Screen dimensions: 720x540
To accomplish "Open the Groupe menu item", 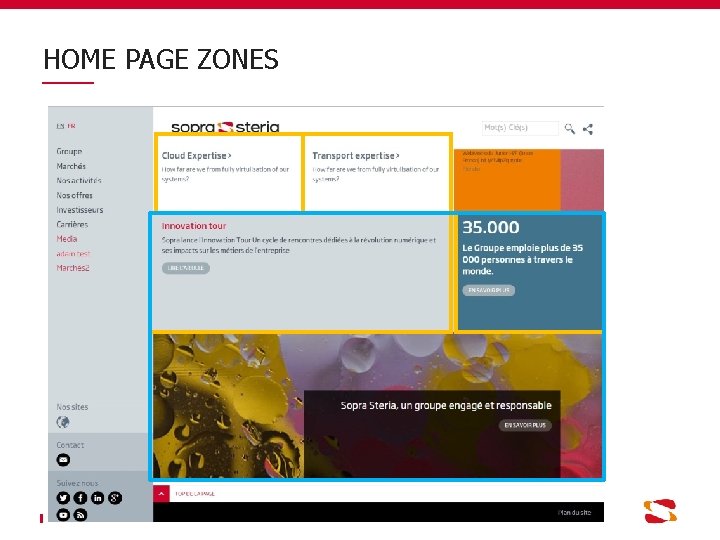I will click(x=69, y=151).
